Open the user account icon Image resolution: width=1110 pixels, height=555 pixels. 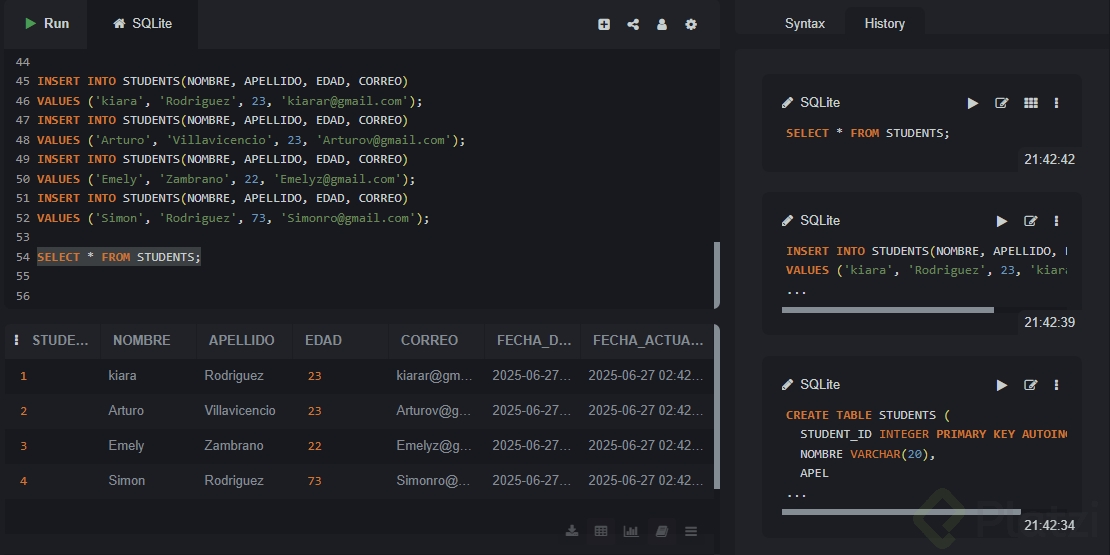pos(662,24)
